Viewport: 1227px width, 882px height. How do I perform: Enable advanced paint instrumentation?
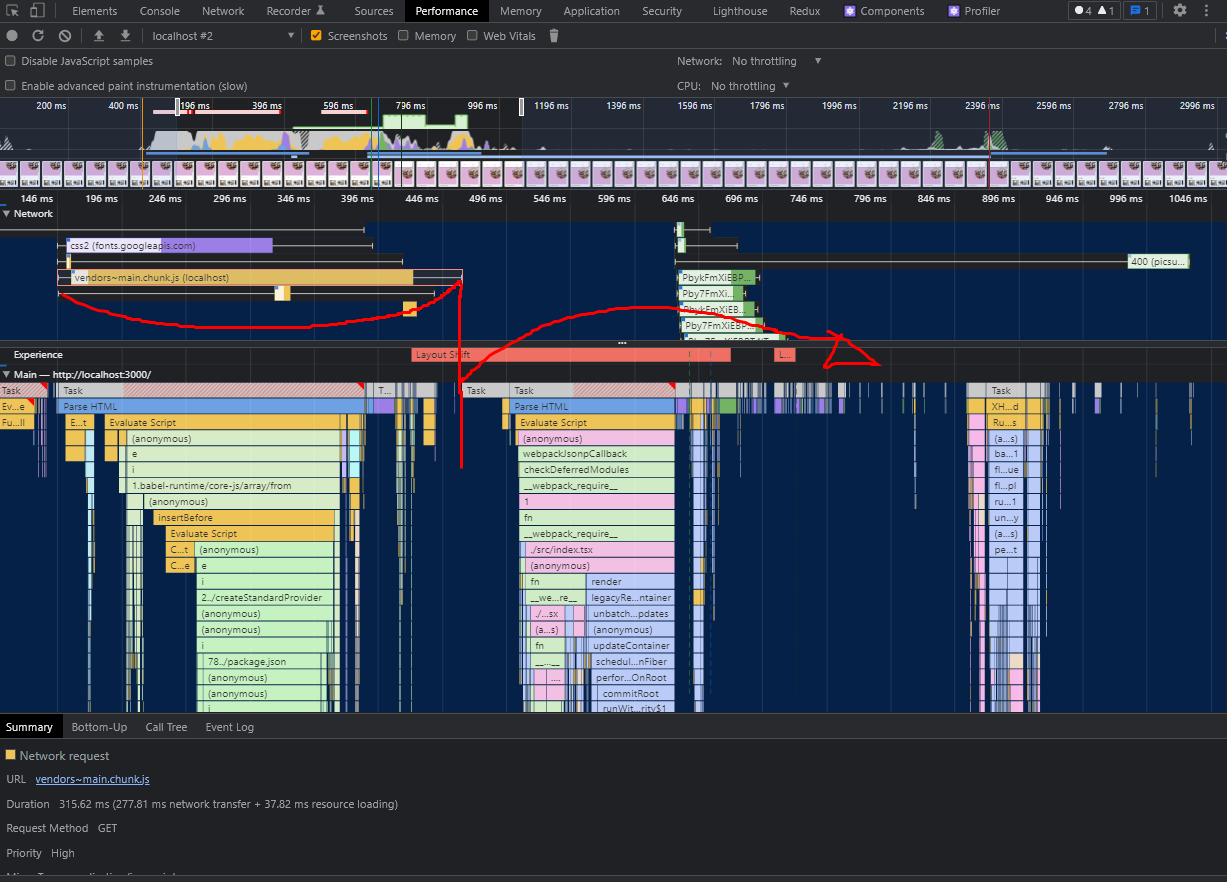[8, 86]
